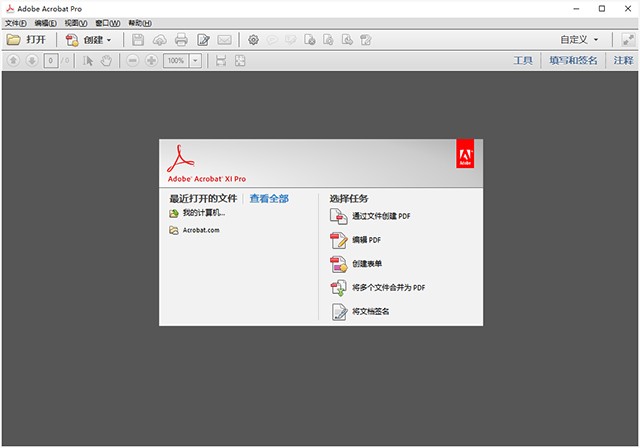Open the Create (创建) dropdown

coord(89,40)
